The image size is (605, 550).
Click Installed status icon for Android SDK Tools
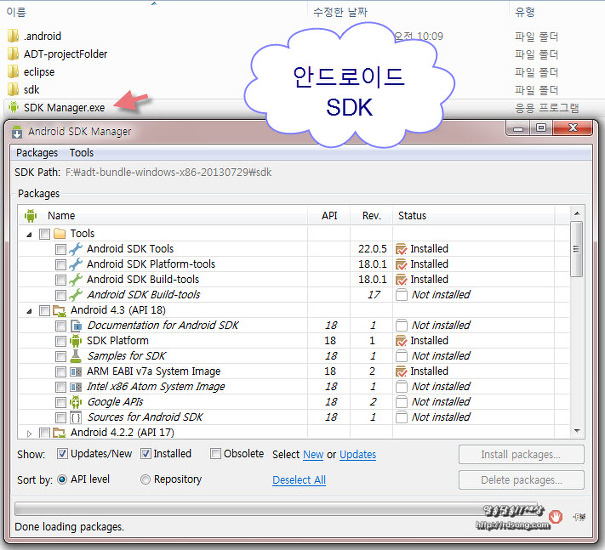click(401, 249)
